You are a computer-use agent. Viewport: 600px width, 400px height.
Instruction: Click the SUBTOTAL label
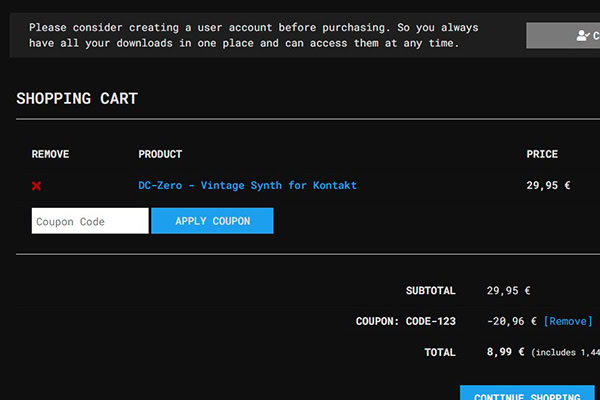click(x=430, y=291)
